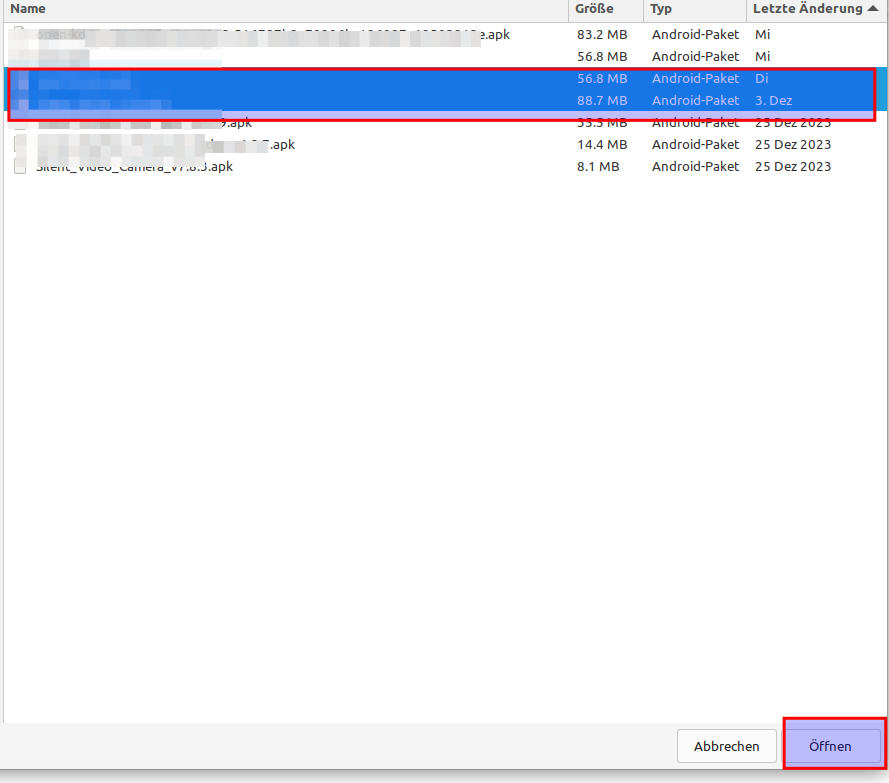889x783 pixels.
Task: Click the file icon of the 83.2 MB apk
Action: tap(20, 34)
